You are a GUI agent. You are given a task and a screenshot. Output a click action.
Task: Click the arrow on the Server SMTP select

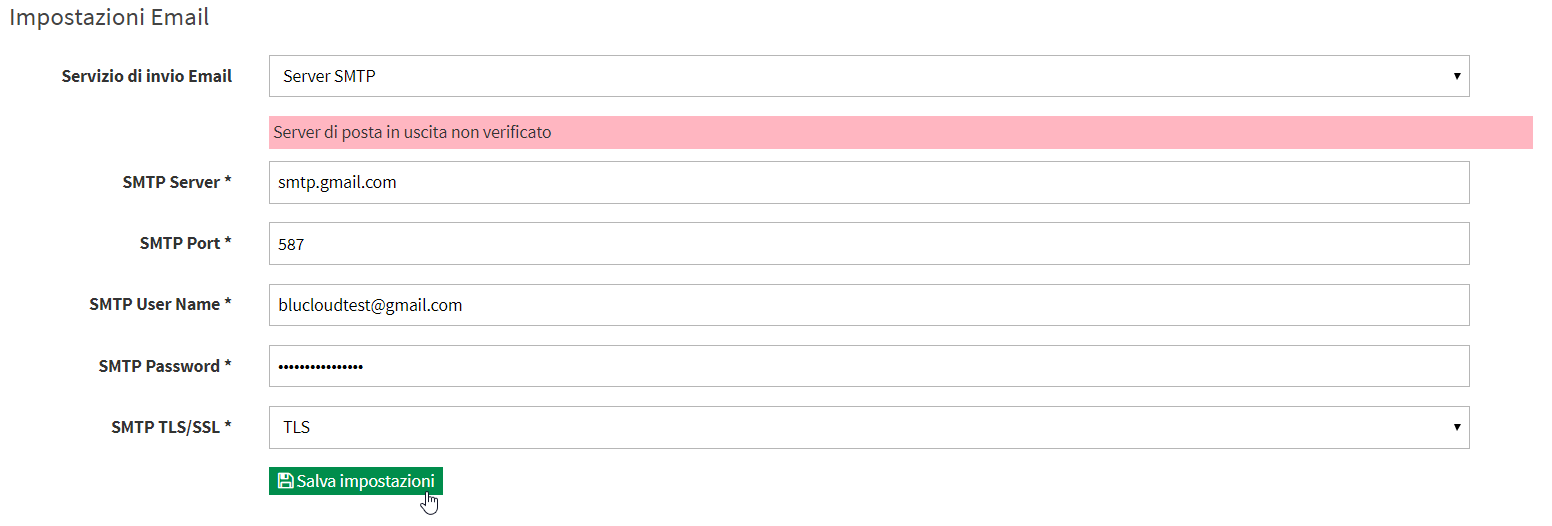[1456, 76]
